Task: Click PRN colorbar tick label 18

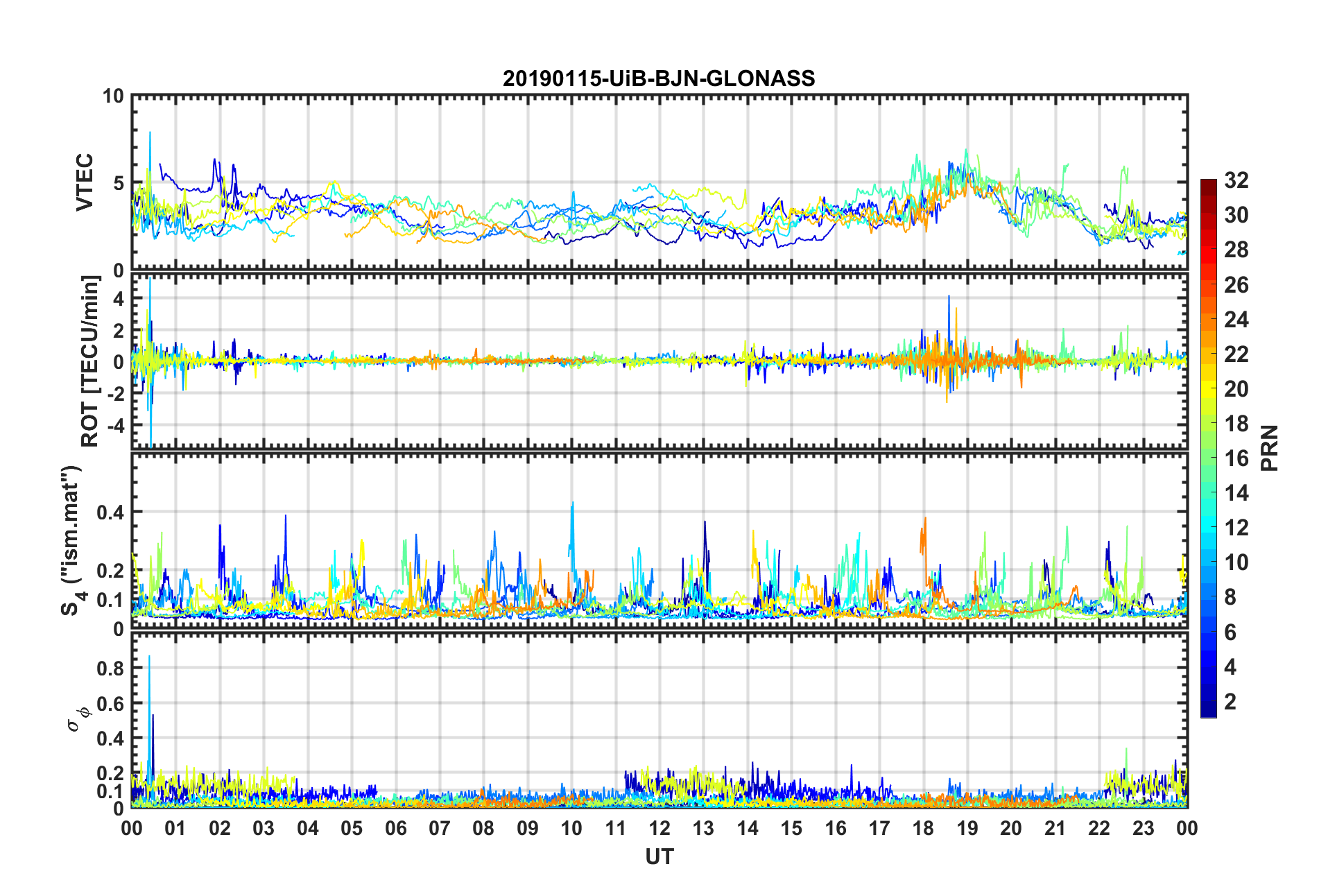Action: tap(1236, 423)
